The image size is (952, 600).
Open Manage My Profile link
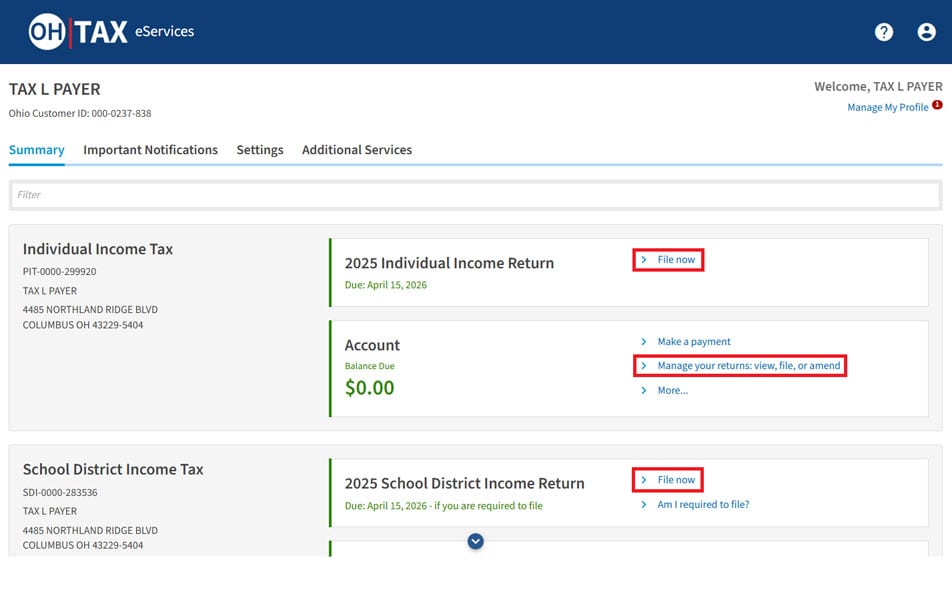pyautogui.click(x=887, y=107)
